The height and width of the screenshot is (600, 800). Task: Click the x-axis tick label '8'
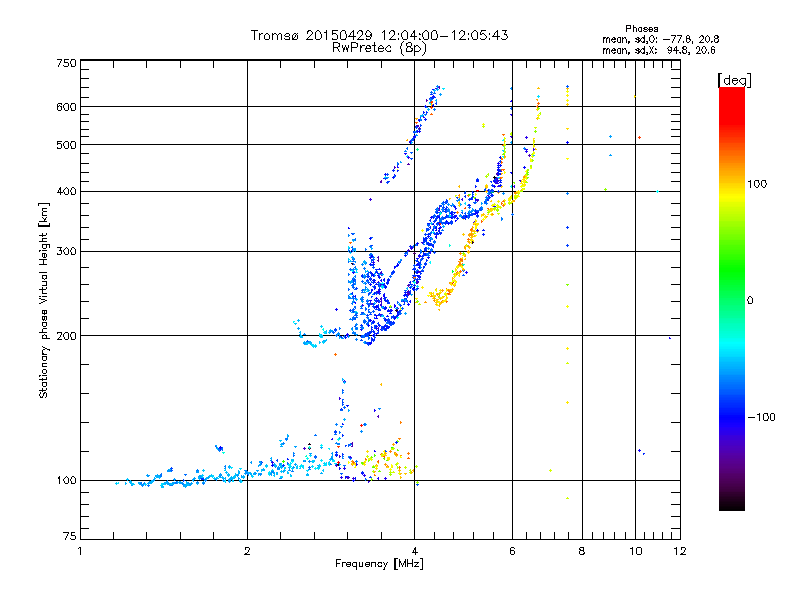tap(582, 551)
